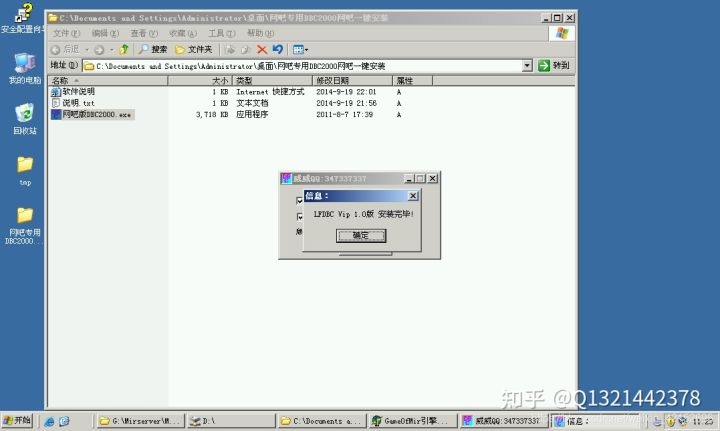The width and height of the screenshot is (720, 431).
Task: Click the undo toolbar icon
Action: point(277,49)
